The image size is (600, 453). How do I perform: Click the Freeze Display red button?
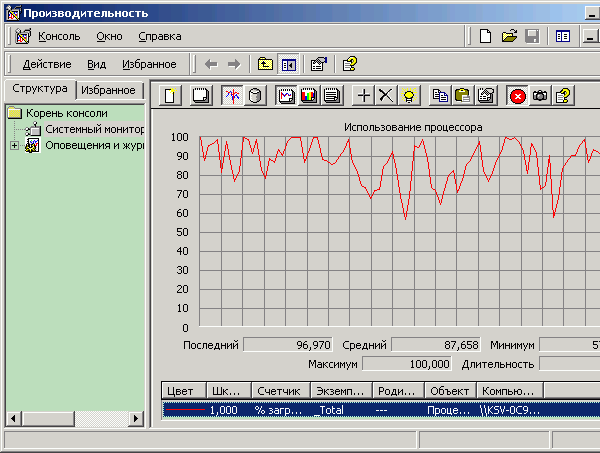[x=518, y=96]
